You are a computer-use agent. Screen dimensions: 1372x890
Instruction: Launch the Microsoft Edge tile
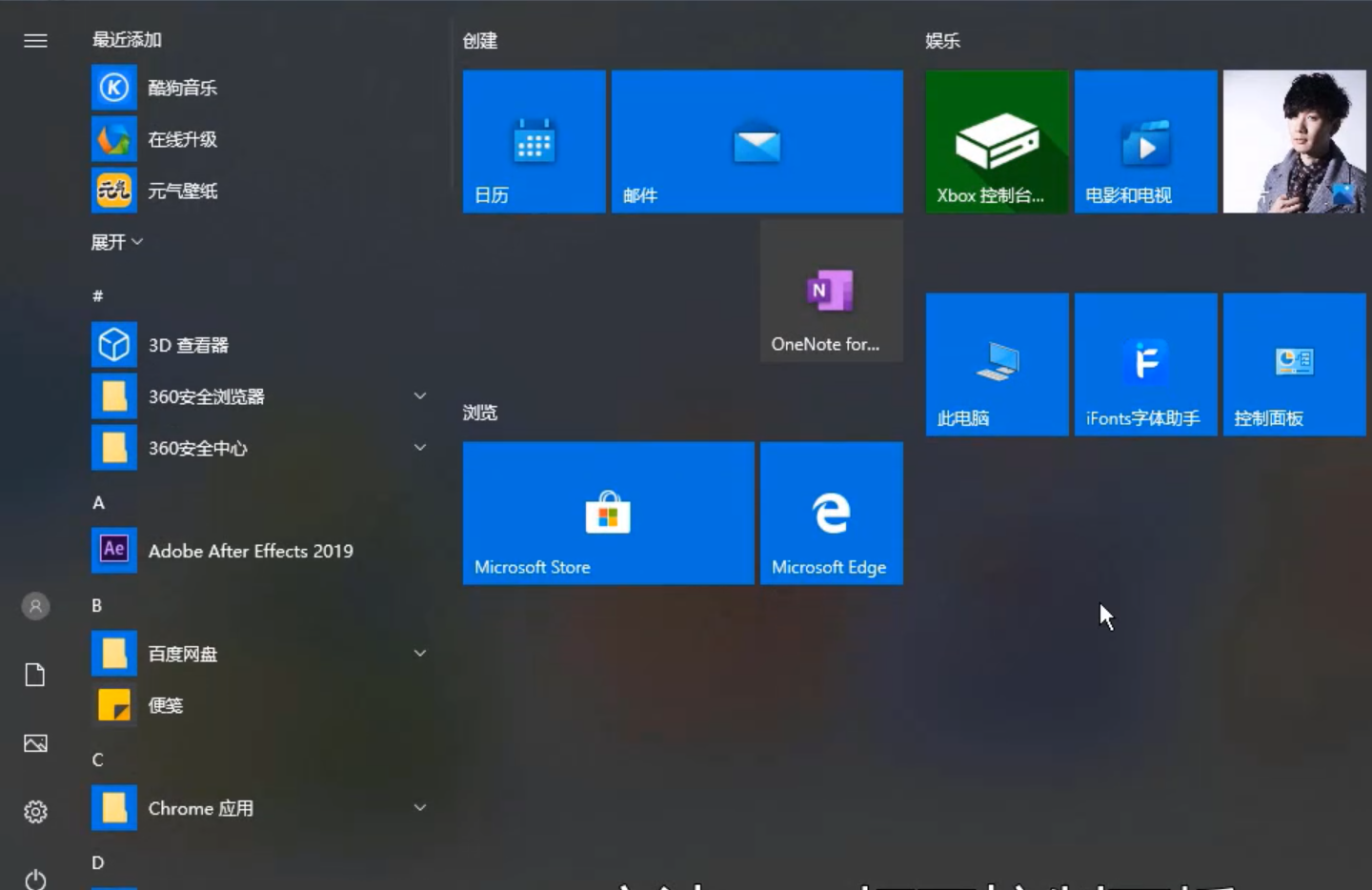coord(831,513)
